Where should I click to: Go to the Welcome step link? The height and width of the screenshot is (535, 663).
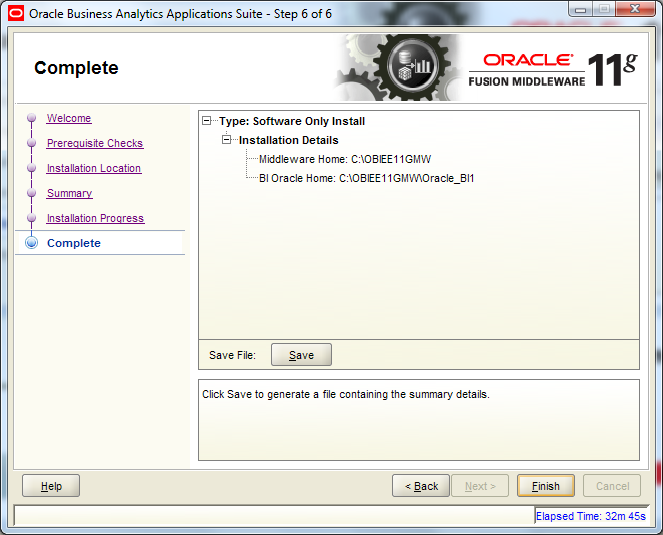tap(69, 118)
